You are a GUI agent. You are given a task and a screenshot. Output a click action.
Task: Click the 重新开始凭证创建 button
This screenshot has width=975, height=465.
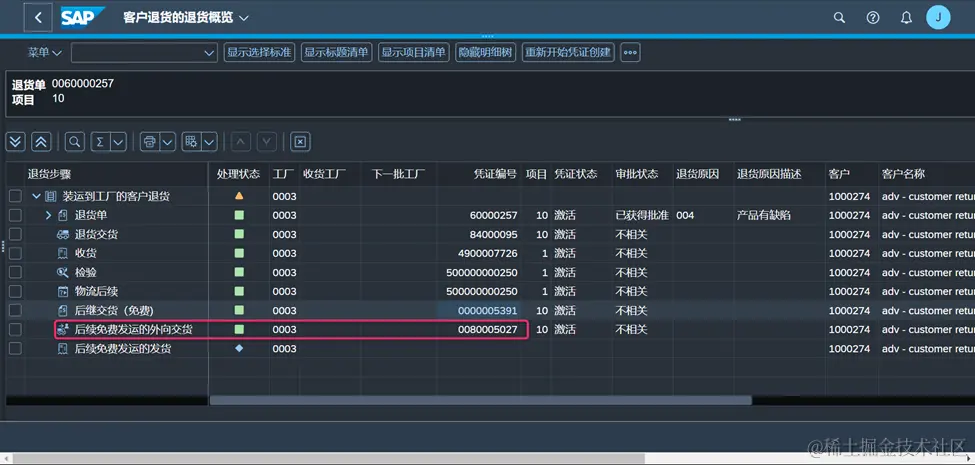coord(568,52)
